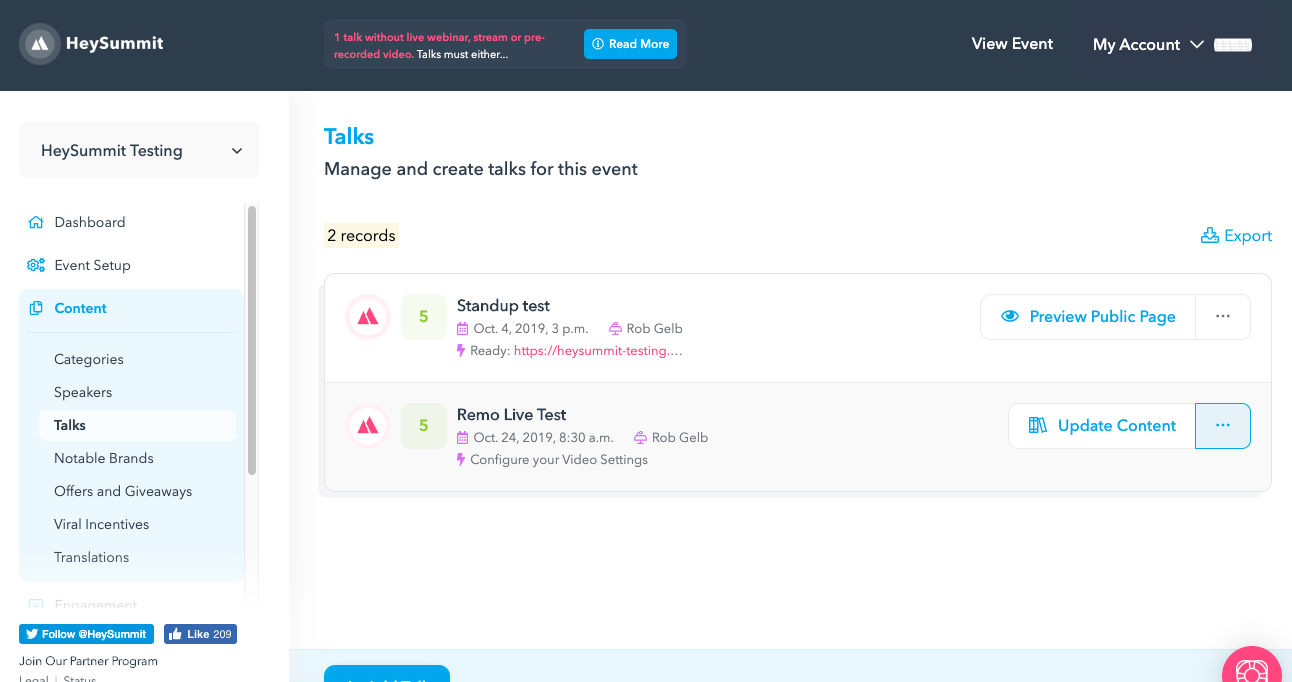Click the green 5 badge on Standup test

pos(424,317)
